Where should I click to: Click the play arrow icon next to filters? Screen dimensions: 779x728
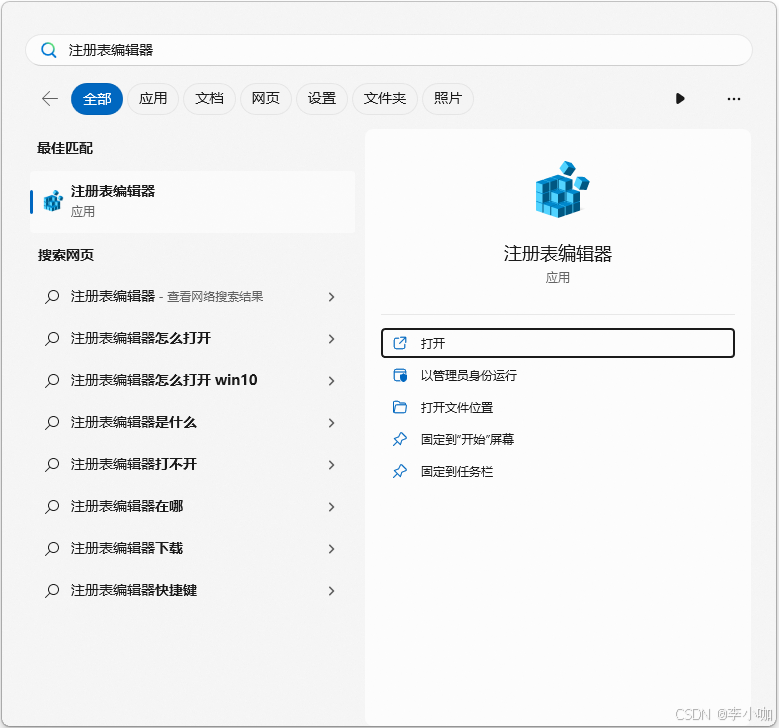tap(680, 98)
